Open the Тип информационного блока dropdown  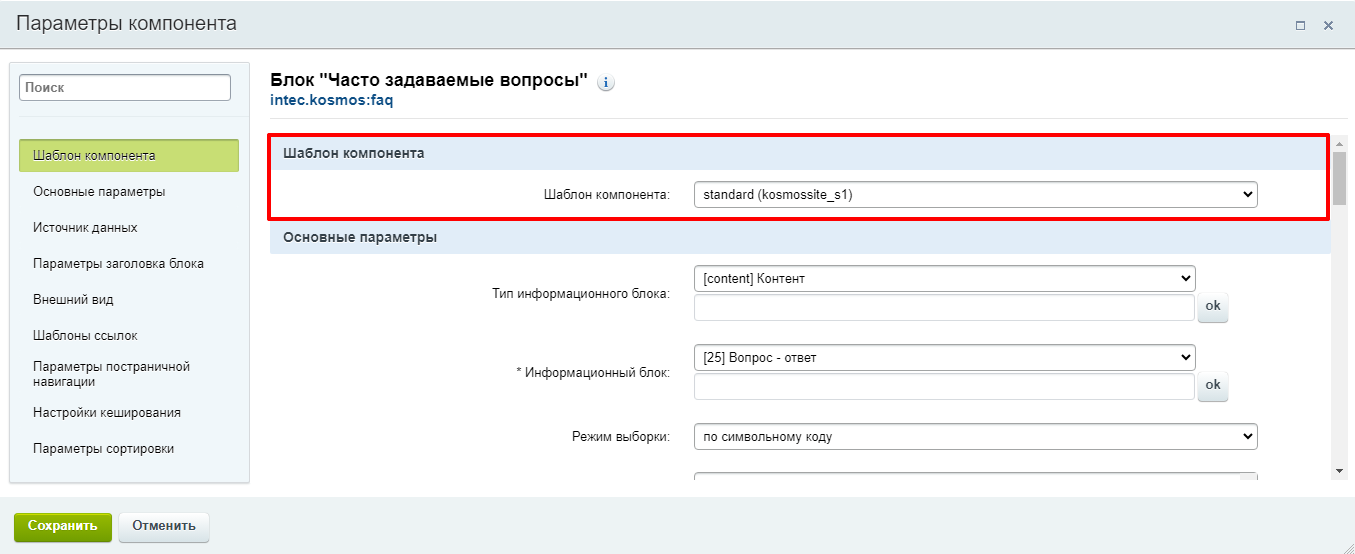(944, 278)
